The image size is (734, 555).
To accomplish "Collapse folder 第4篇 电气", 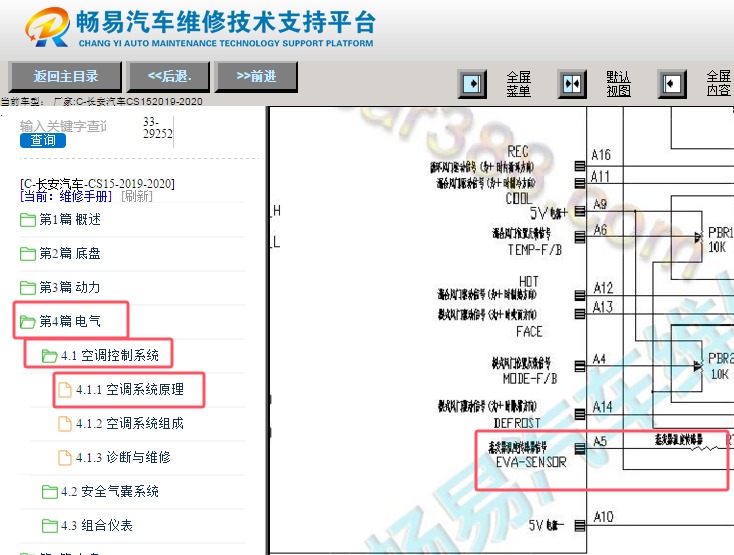I will [x=70, y=321].
